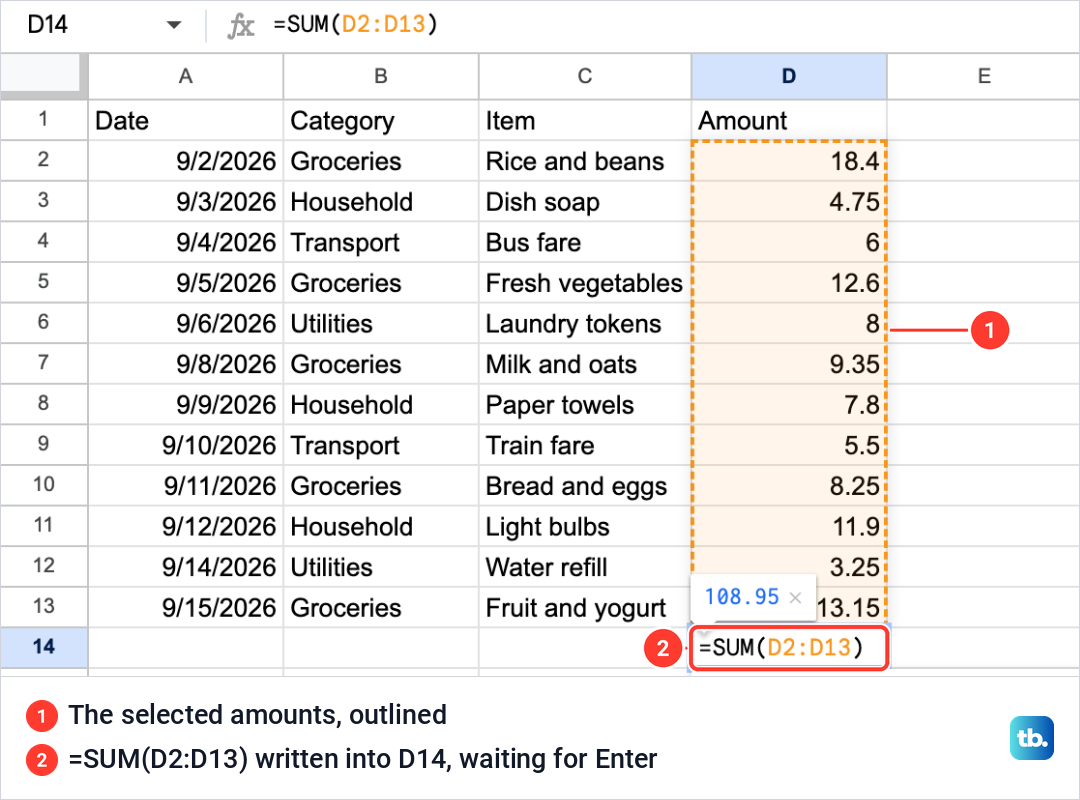Click date cell 9/4/2026

(x=185, y=243)
